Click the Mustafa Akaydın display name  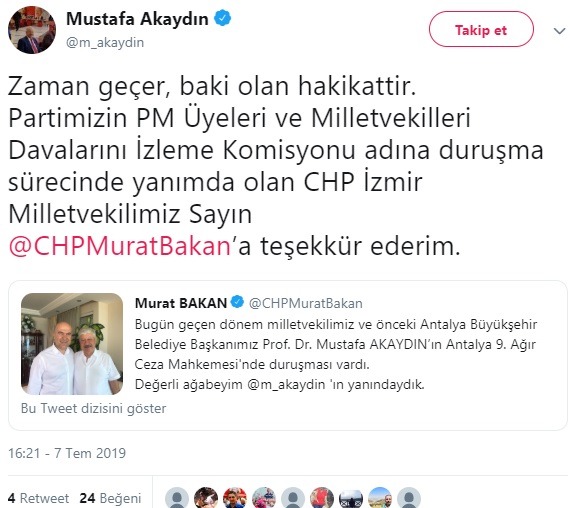137,19
